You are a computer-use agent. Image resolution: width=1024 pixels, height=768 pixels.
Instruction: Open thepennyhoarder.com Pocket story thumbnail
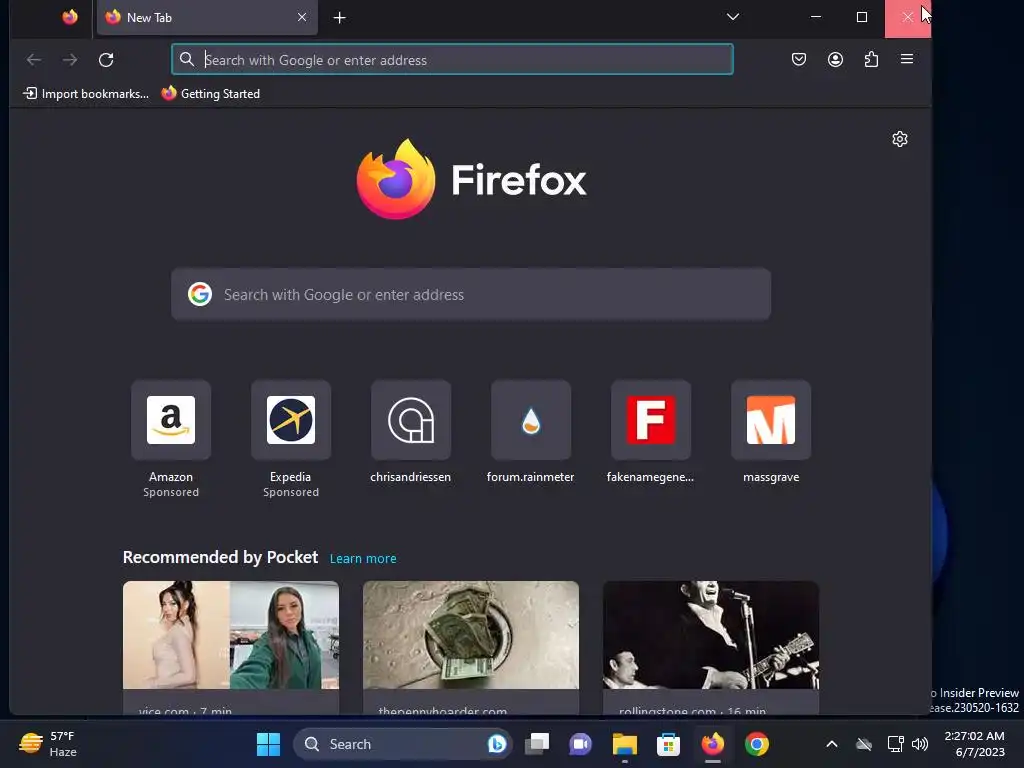(471, 635)
